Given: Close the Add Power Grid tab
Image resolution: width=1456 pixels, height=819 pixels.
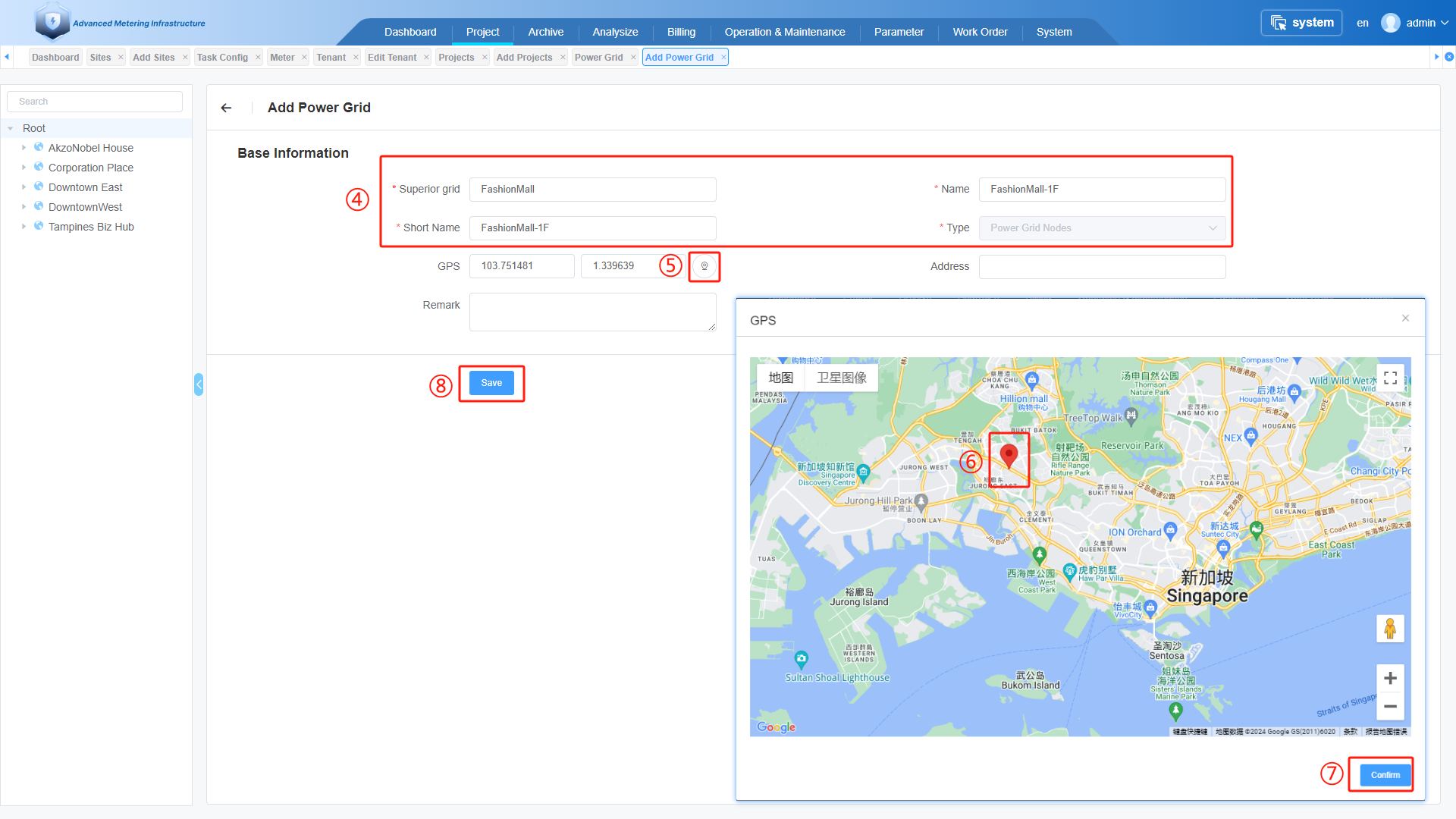Looking at the screenshot, I should [x=723, y=58].
